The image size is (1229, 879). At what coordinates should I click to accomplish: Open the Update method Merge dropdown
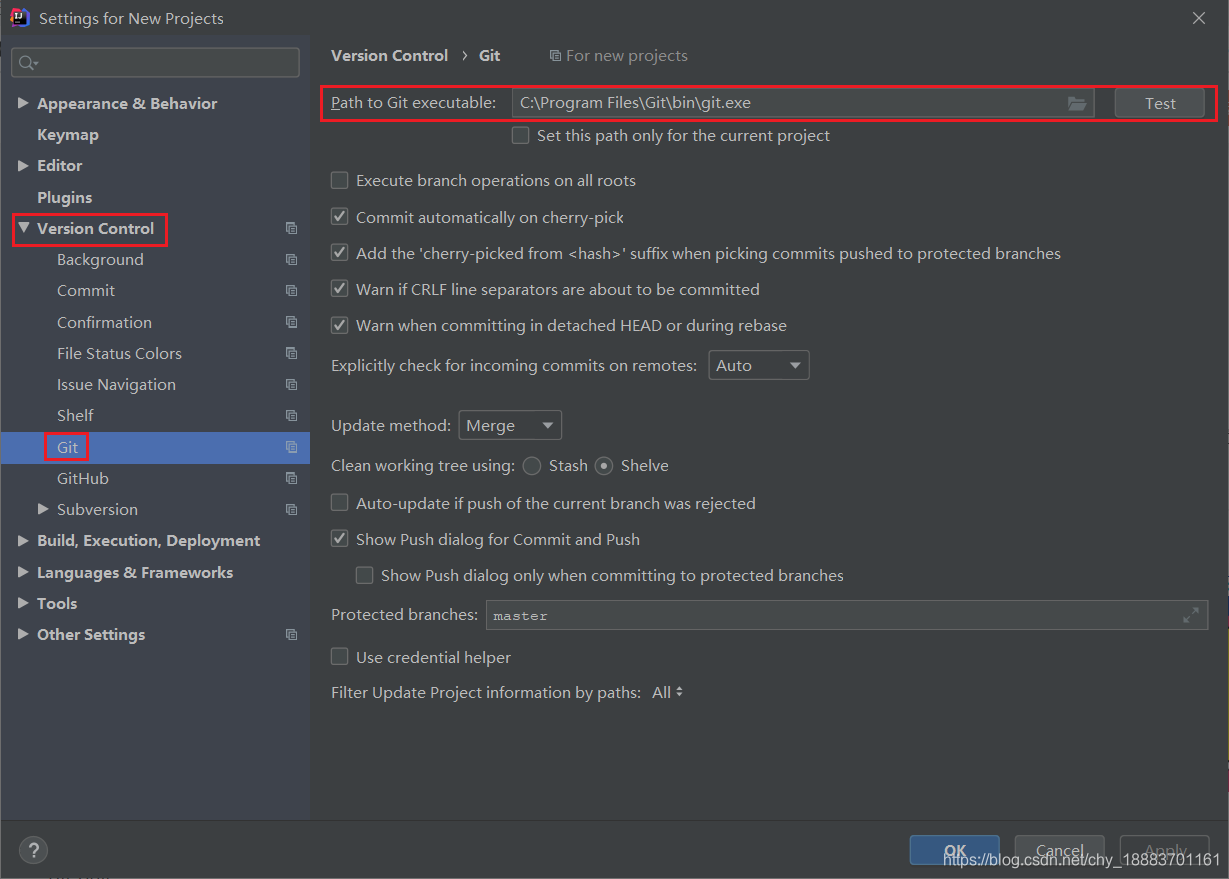(x=510, y=425)
